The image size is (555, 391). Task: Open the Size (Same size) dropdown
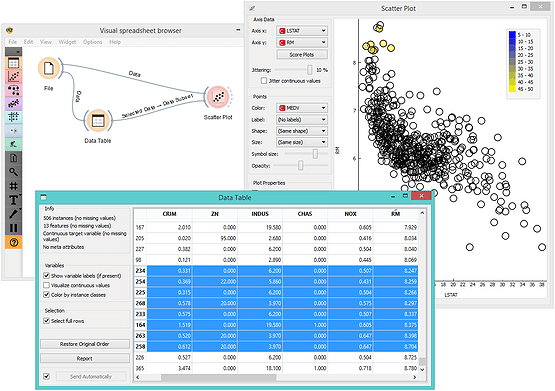pos(302,142)
